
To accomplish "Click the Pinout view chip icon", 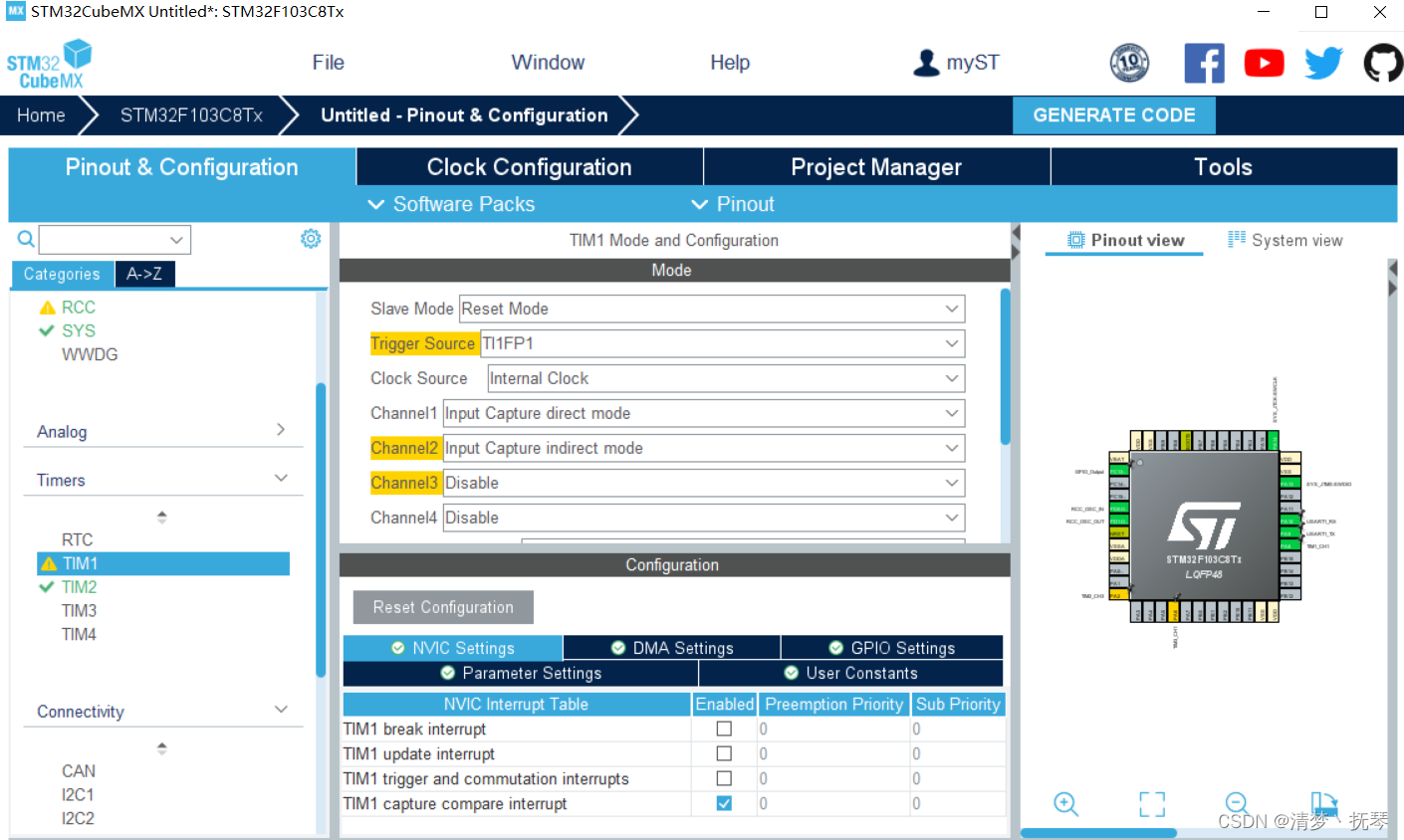I will [1075, 240].
